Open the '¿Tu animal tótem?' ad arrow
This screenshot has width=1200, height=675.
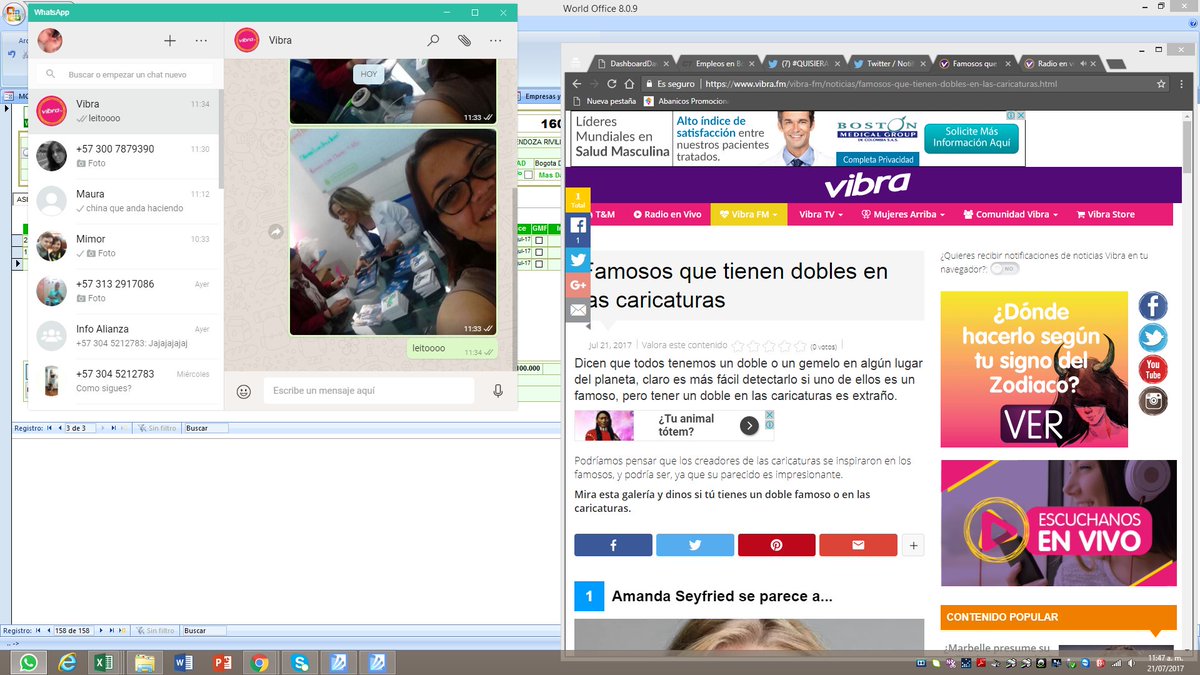pyautogui.click(x=749, y=426)
